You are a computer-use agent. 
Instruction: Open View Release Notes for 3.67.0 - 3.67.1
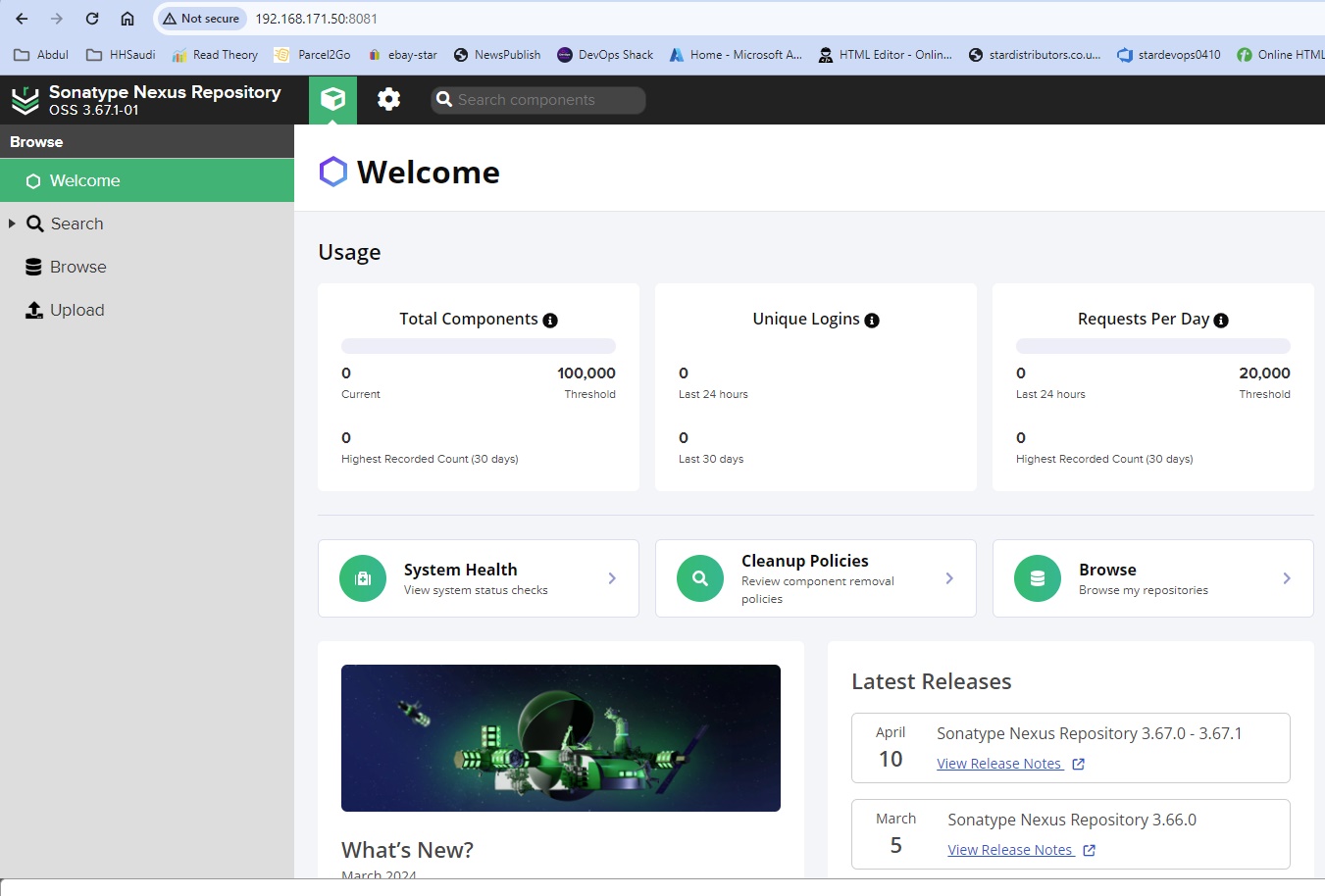999,764
